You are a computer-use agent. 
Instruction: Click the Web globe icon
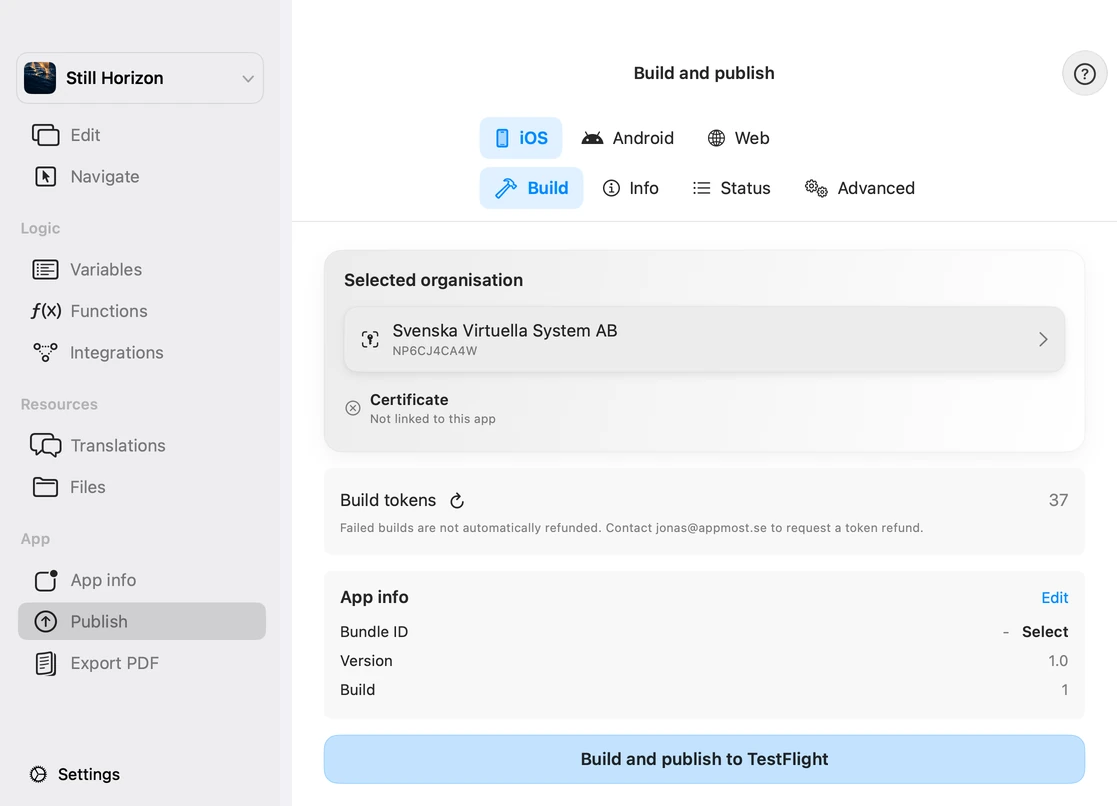(x=716, y=138)
